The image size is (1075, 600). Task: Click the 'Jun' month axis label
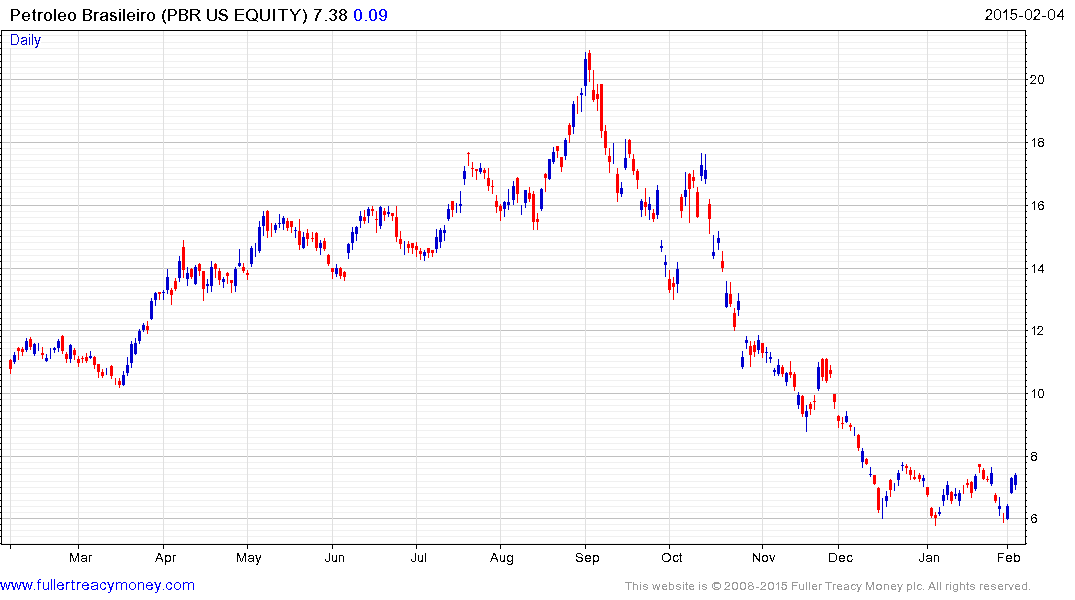coord(334,557)
